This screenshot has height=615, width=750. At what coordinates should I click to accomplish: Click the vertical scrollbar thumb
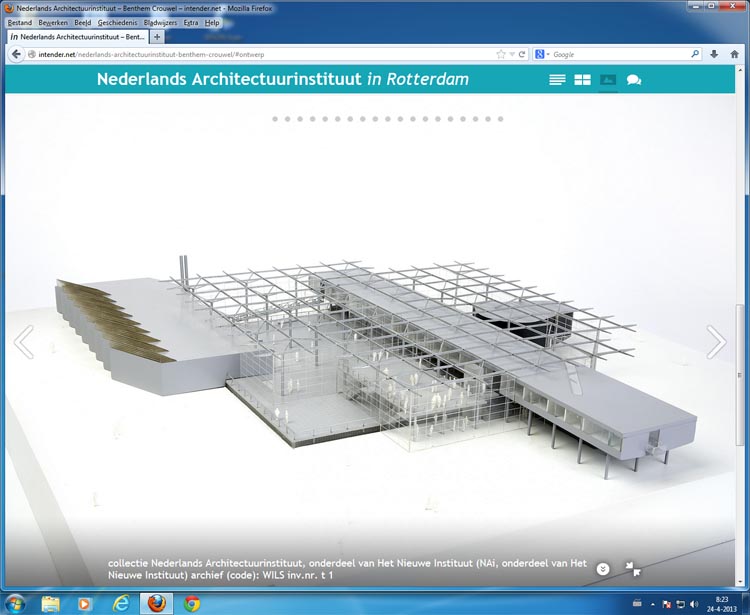(741, 375)
